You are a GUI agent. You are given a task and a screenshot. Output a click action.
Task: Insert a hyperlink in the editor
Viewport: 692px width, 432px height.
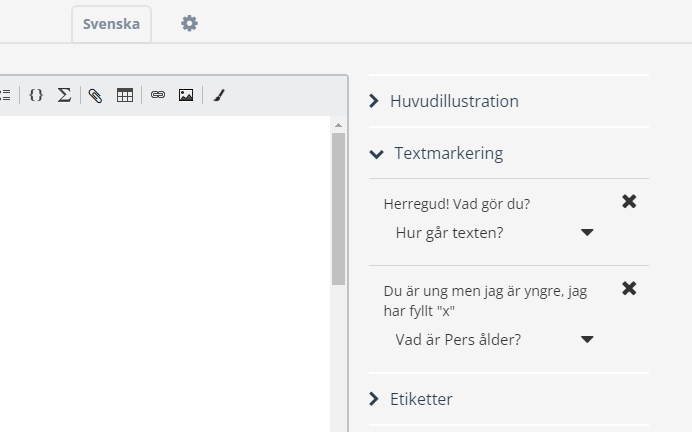click(158, 94)
